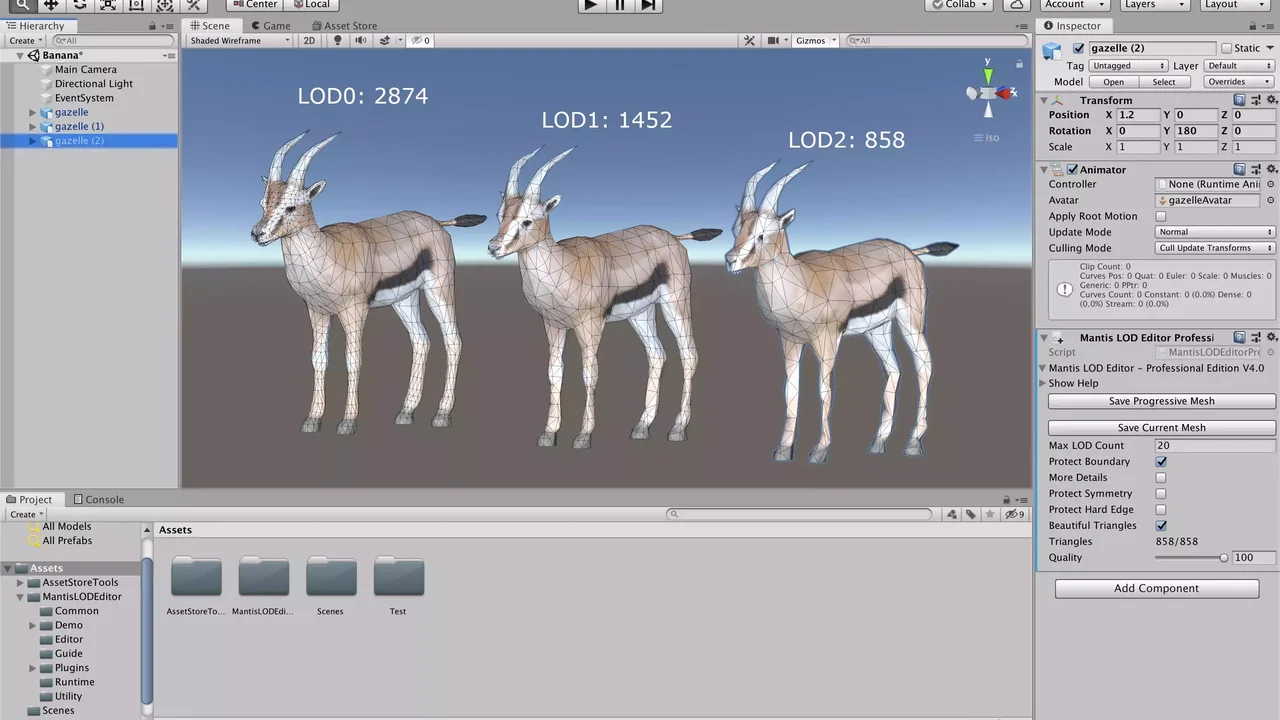Open Transform component help icon
The image size is (1280, 720).
click(x=1240, y=100)
